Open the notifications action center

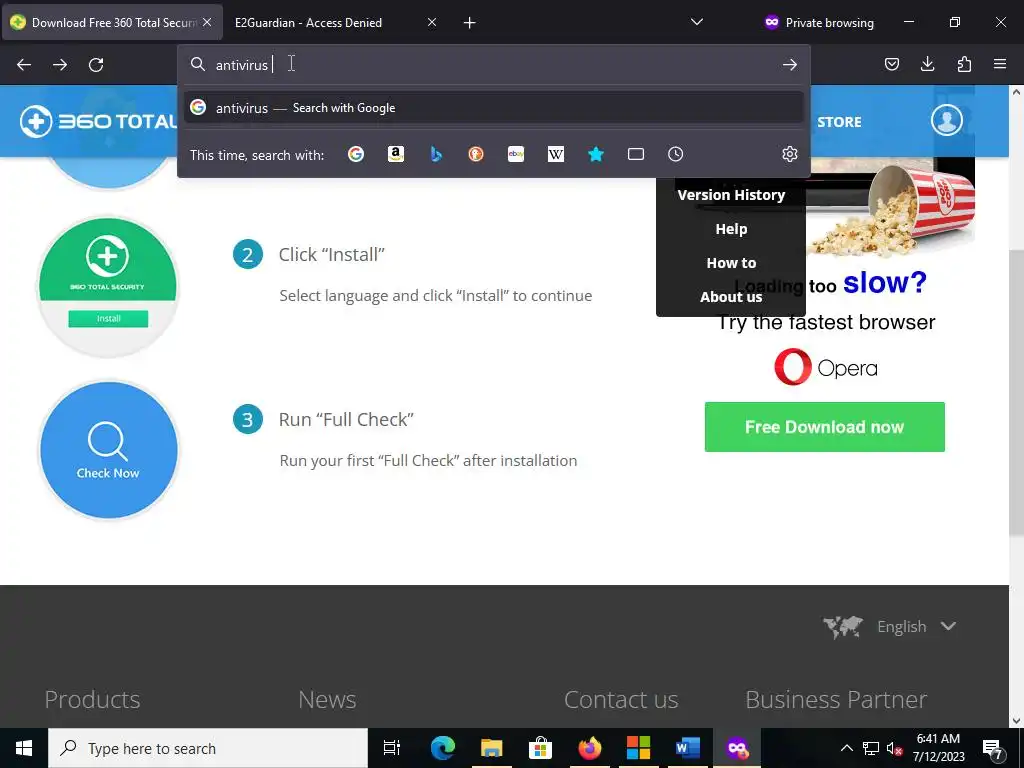click(x=993, y=748)
